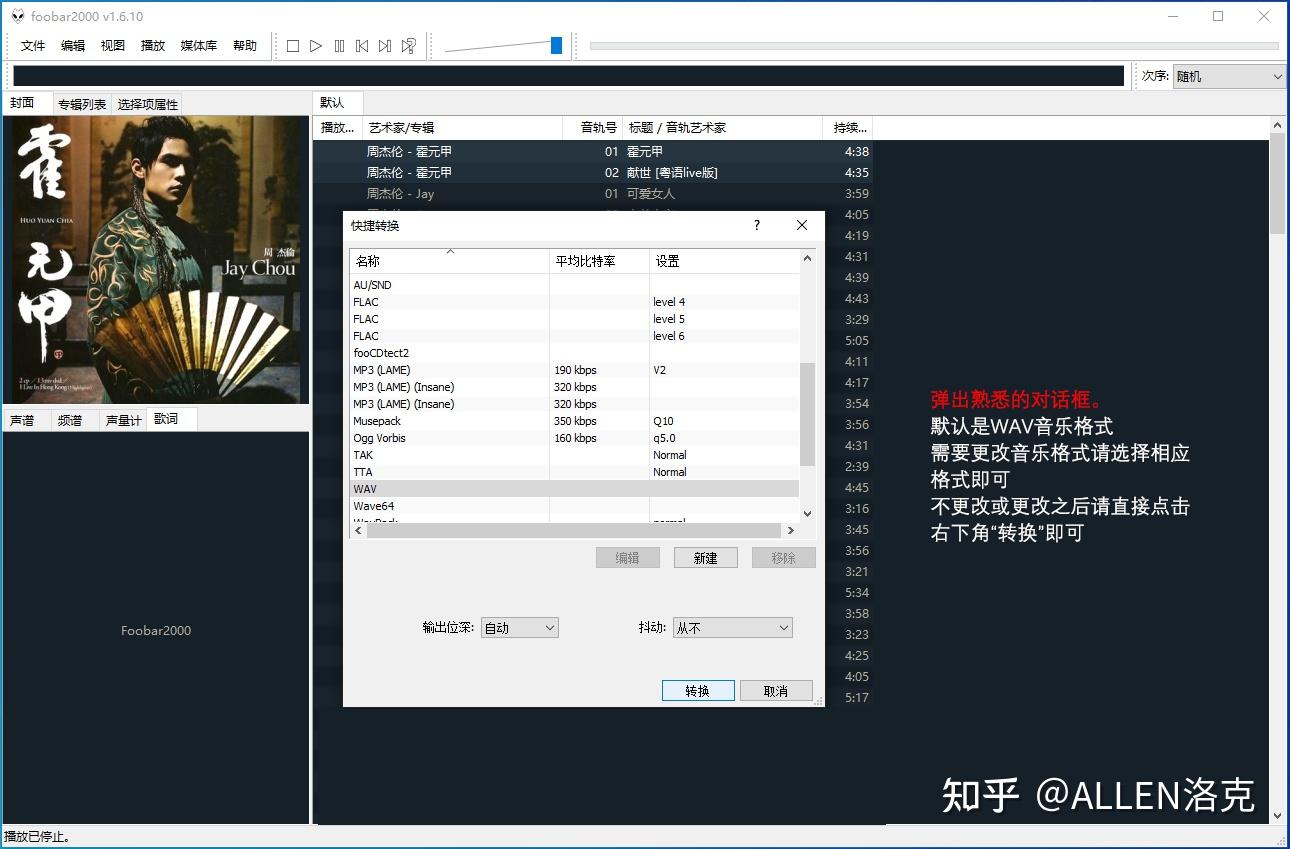
Task: Switch to the 选择项属性 tab
Action: point(147,104)
